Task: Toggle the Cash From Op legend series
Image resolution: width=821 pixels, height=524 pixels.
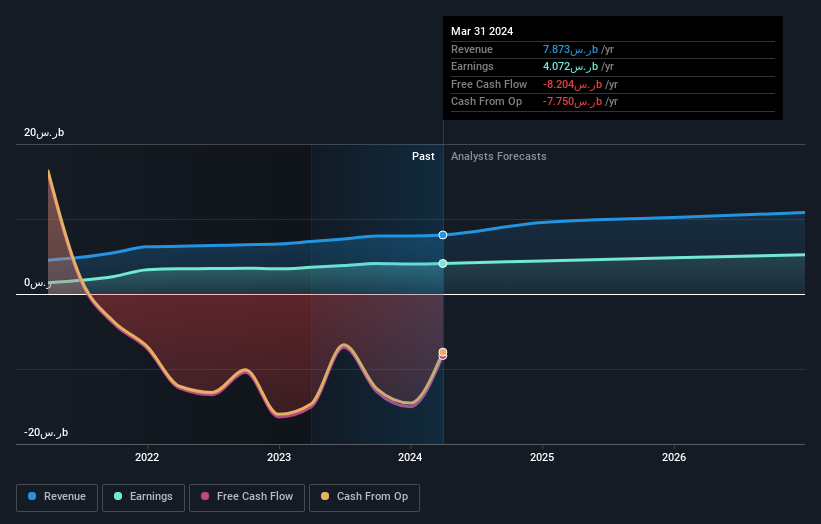Action: 364,497
